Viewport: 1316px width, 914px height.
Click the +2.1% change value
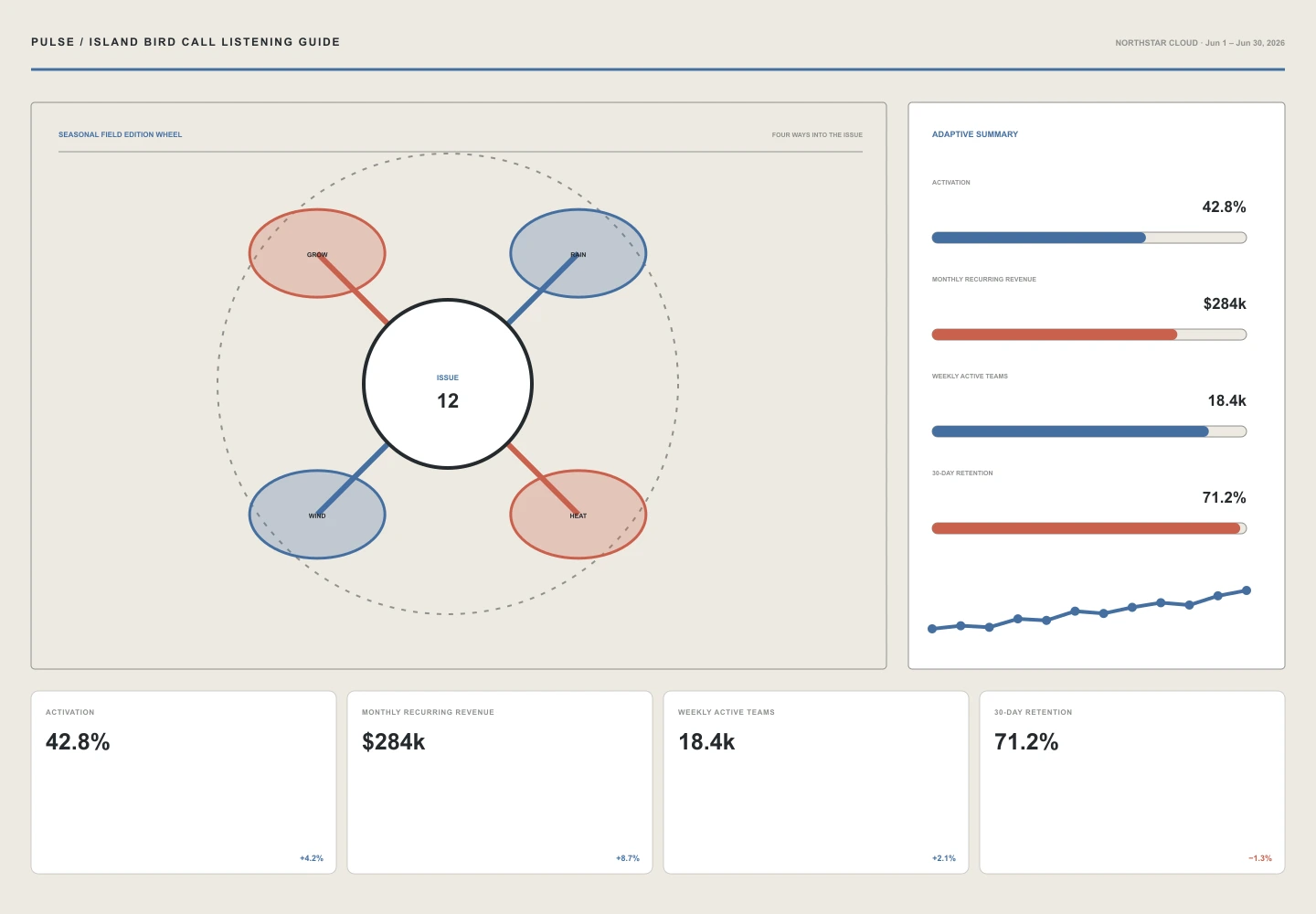tap(944, 858)
